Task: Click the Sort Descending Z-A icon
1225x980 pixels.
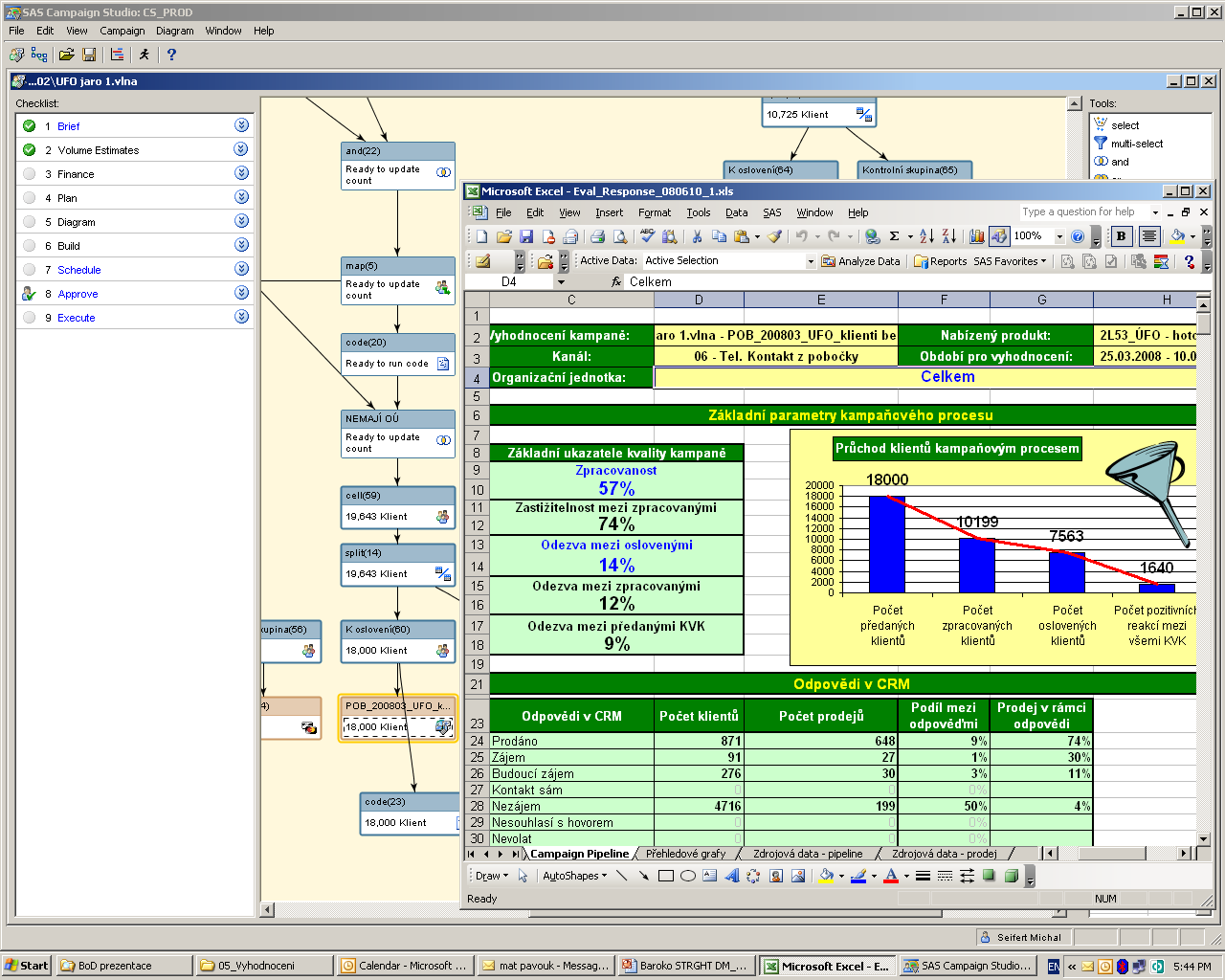Action: [948, 236]
